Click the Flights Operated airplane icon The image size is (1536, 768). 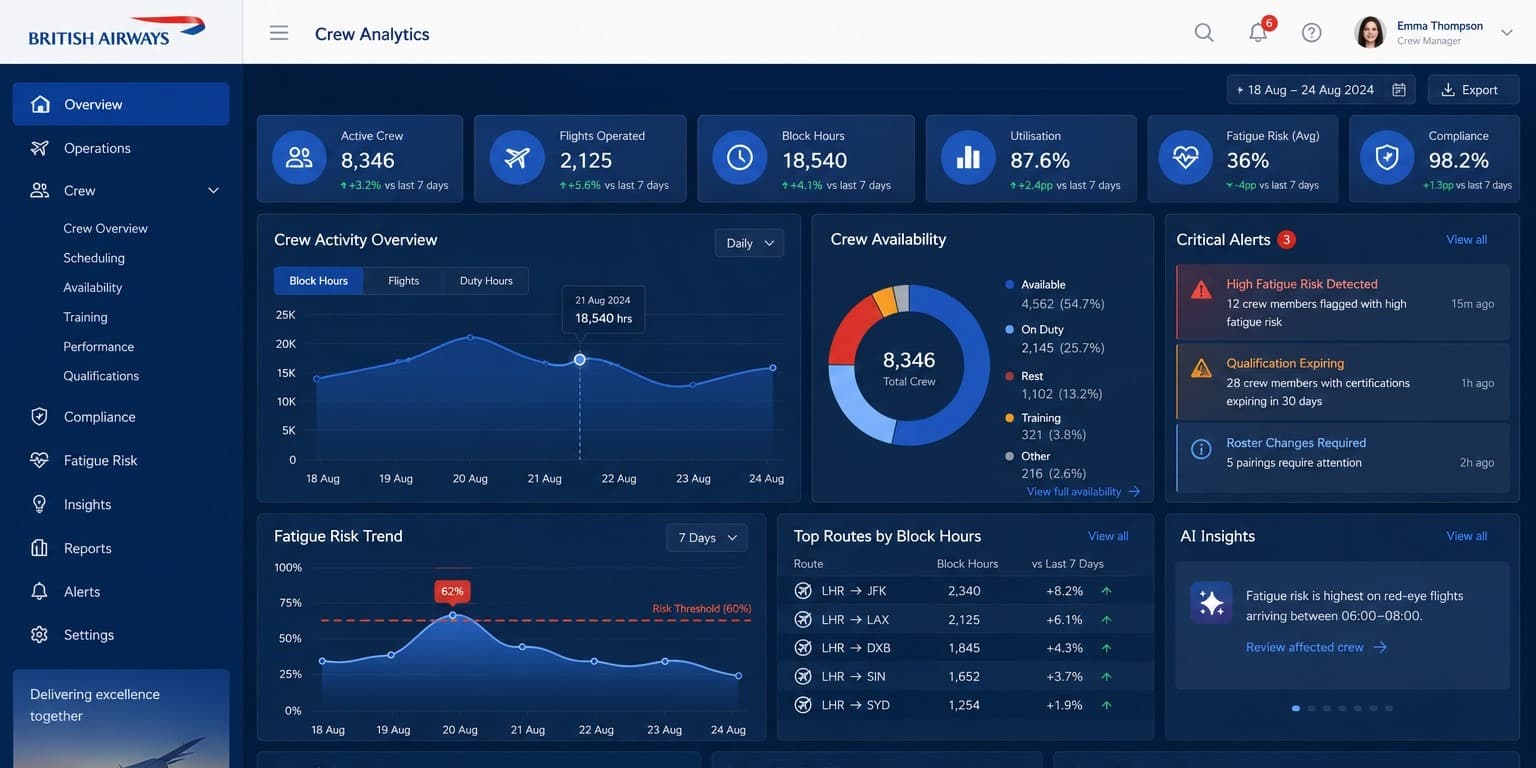pyautogui.click(x=517, y=158)
